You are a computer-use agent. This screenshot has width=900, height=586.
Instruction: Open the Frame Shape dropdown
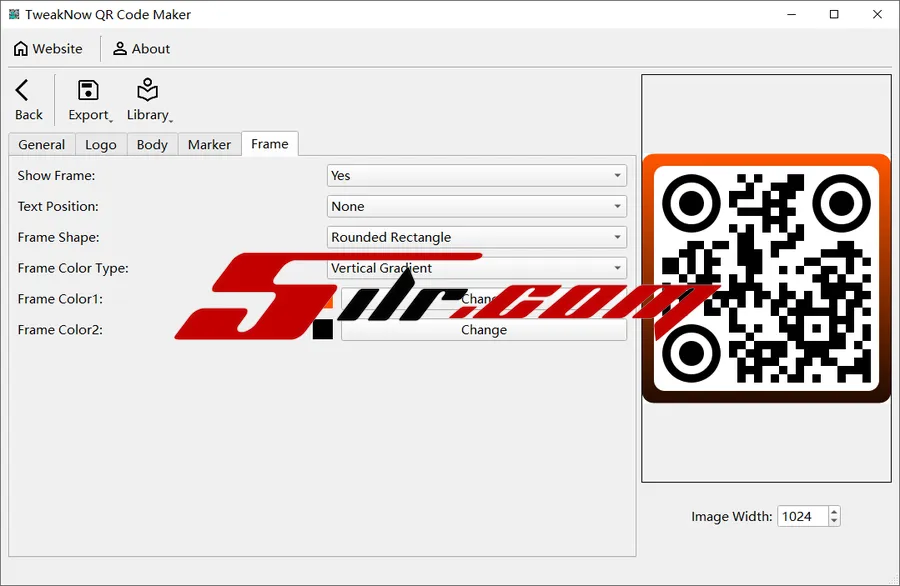(x=476, y=238)
